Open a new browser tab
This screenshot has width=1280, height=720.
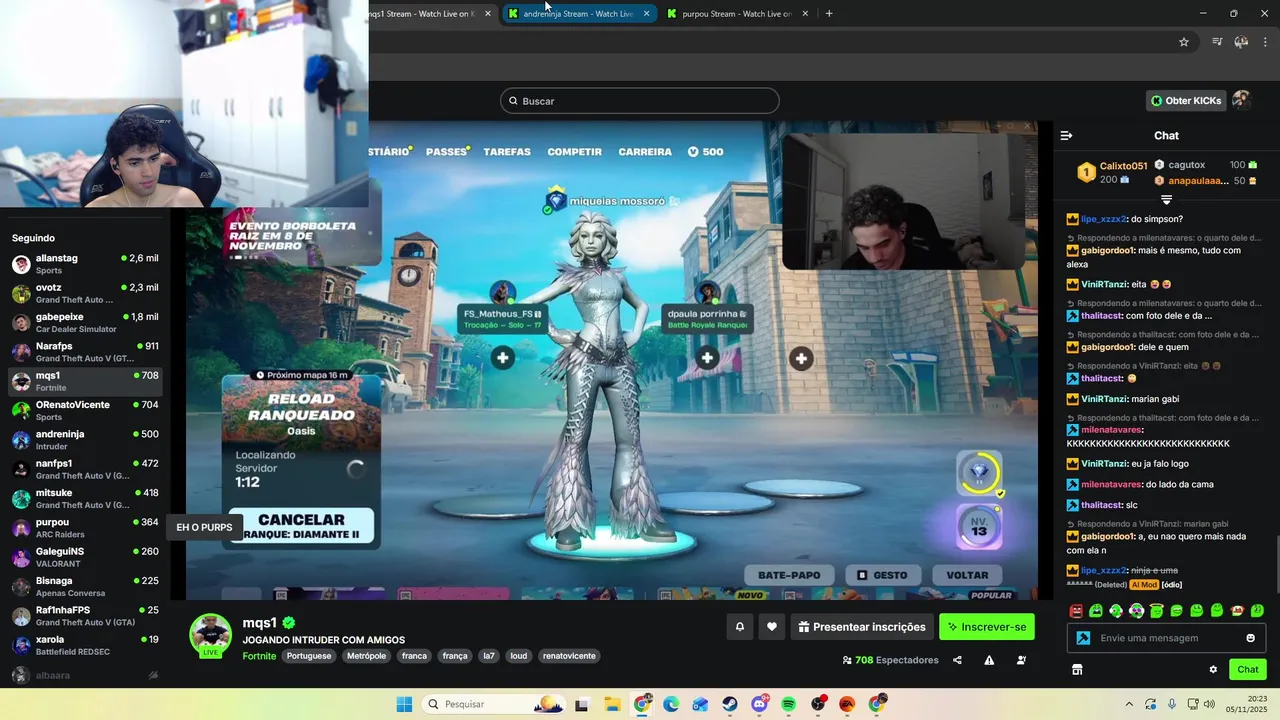(829, 14)
